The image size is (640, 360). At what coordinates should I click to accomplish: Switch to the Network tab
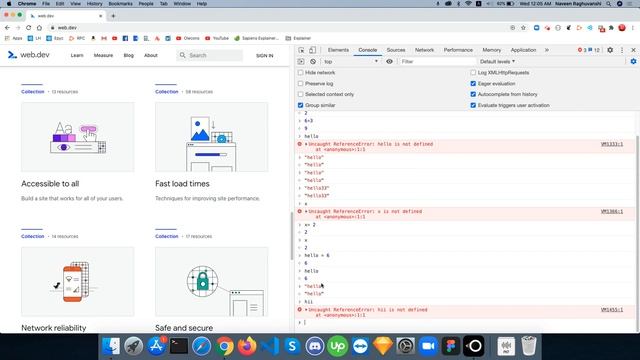[x=424, y=50]
